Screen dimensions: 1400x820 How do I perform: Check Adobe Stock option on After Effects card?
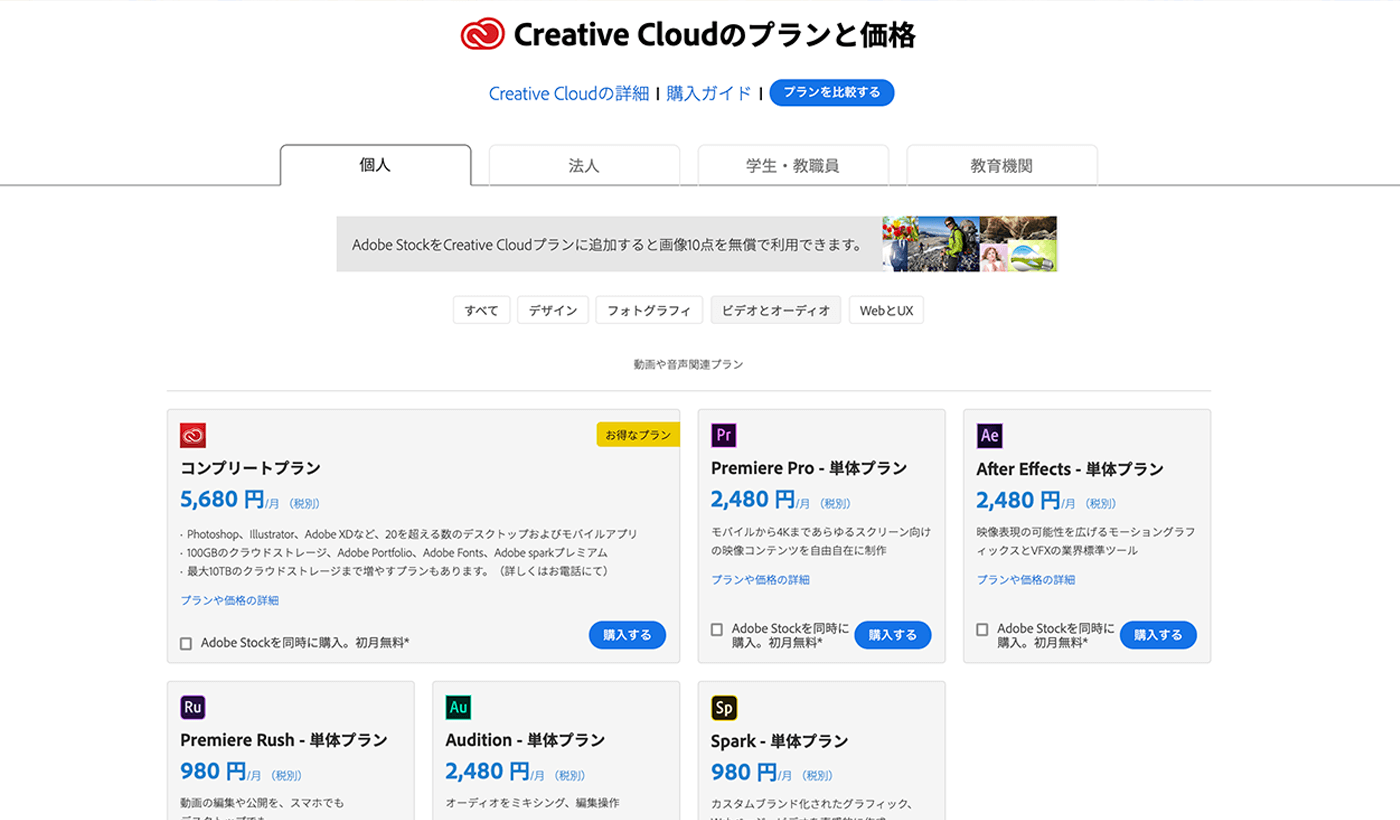point(982,629)
